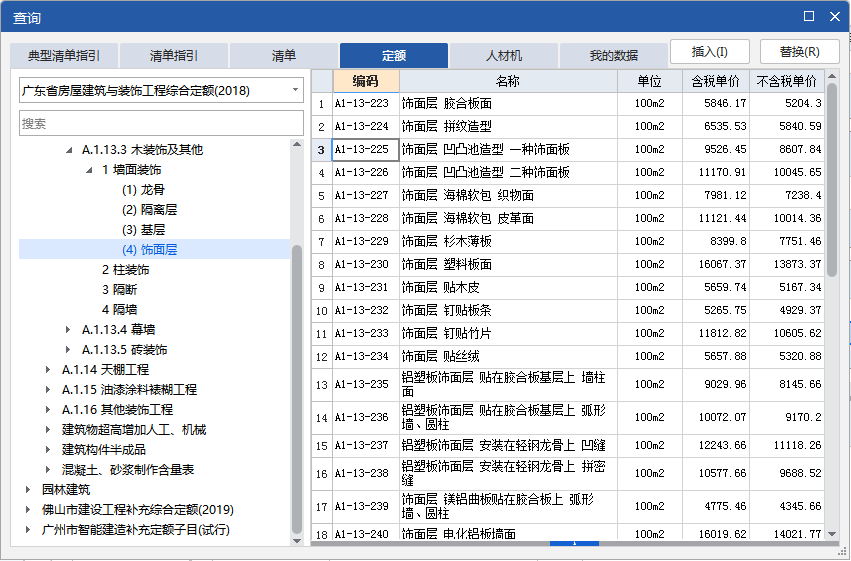851x561 pixels.
Task: Select the (1) 龙骨 tree item
Action: click(143, 190)
